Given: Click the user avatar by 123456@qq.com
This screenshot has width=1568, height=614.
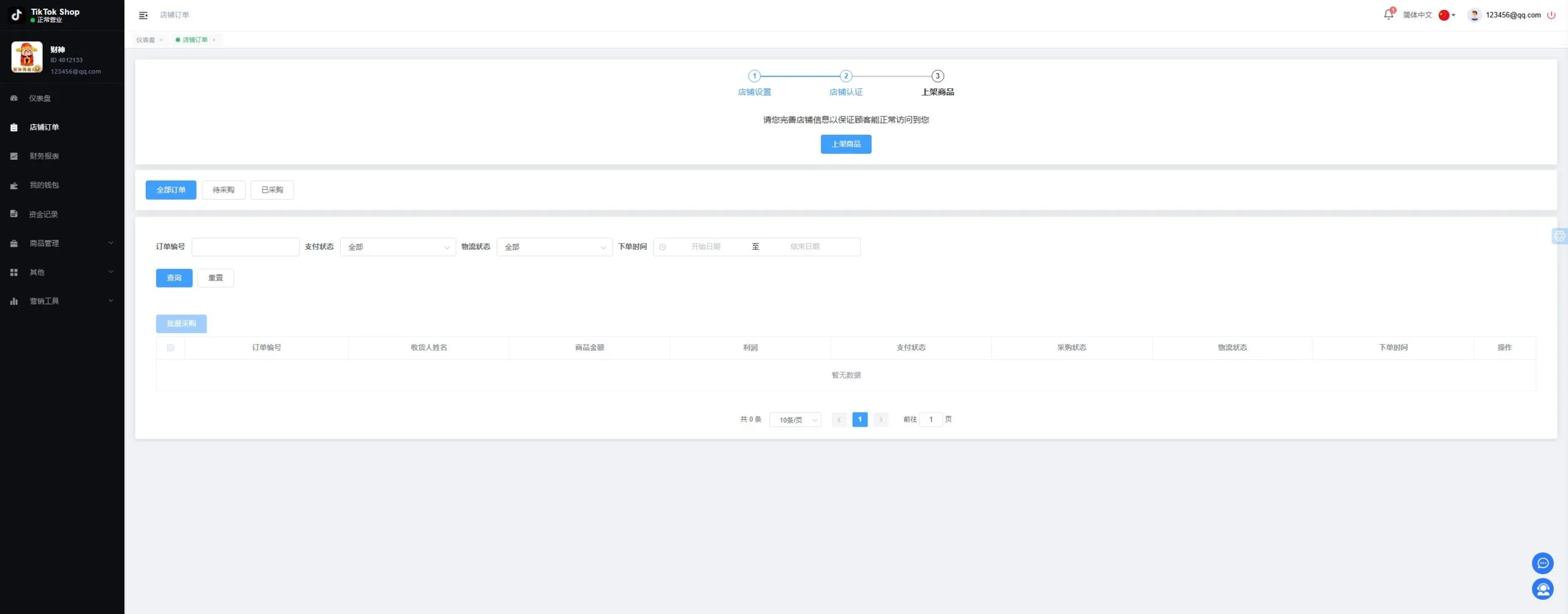Looking at the screenshot, I should [1474, 15].
